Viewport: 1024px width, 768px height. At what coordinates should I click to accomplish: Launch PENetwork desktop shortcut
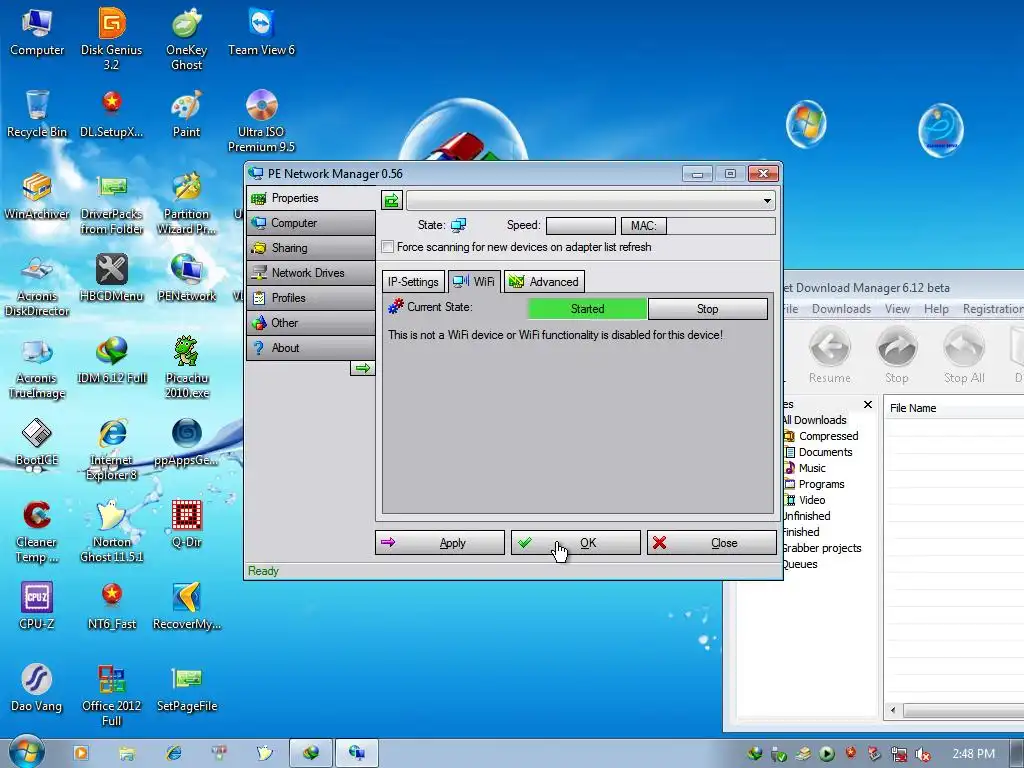point(186,278)
